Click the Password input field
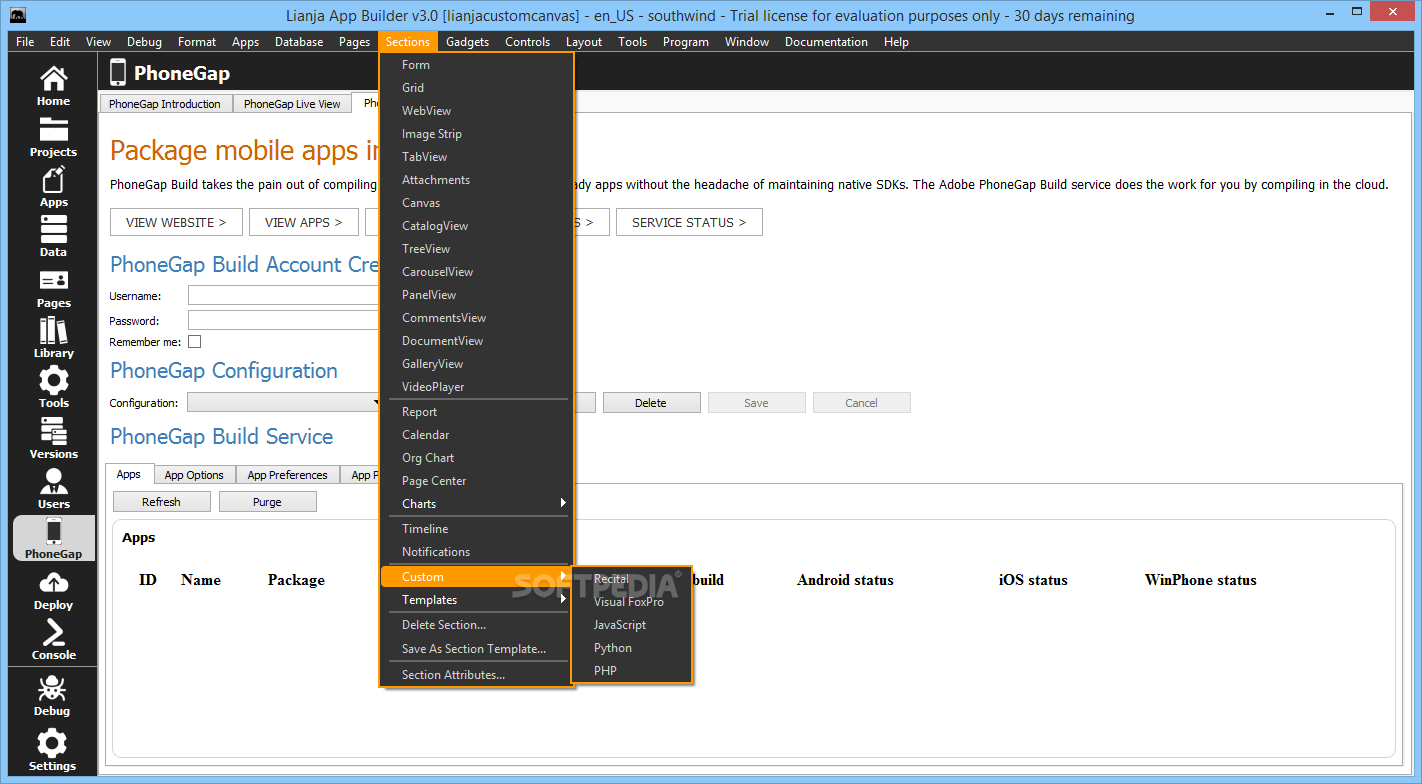 tap(284, 321)
